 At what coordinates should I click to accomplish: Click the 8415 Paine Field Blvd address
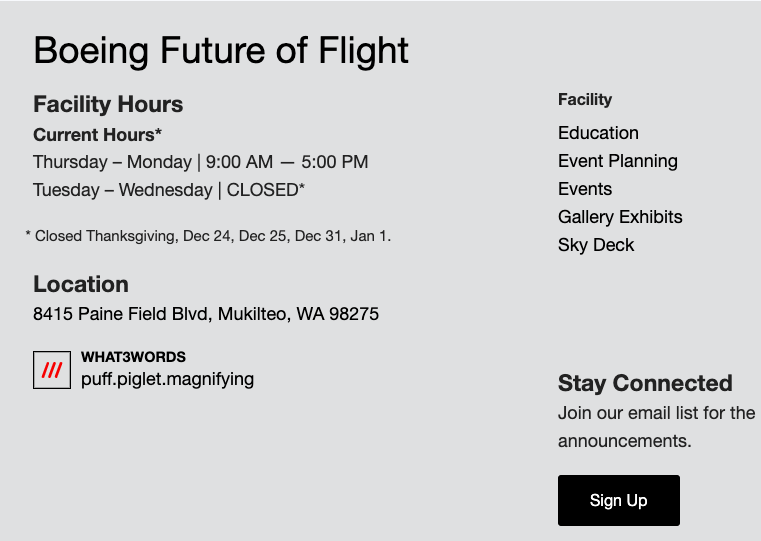206,314
